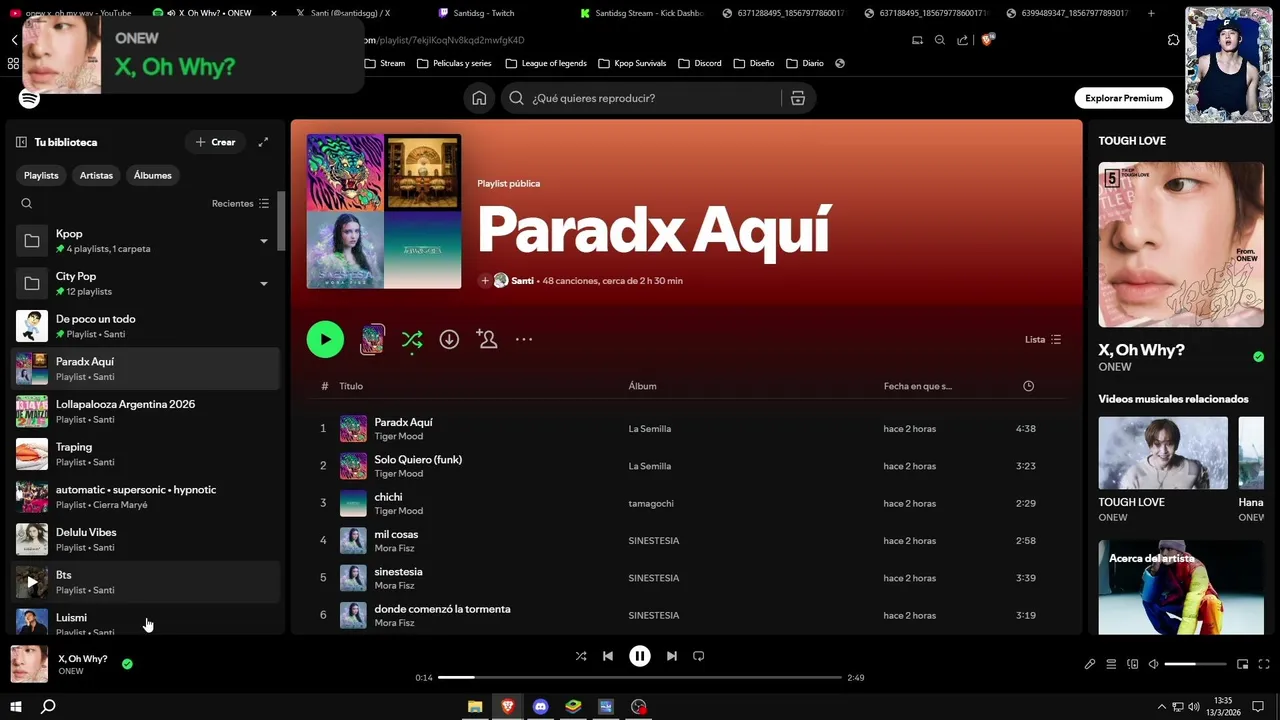Screen dimensions: 1280x720
Task: Go back to the previous track
Action: click(608, 656)
